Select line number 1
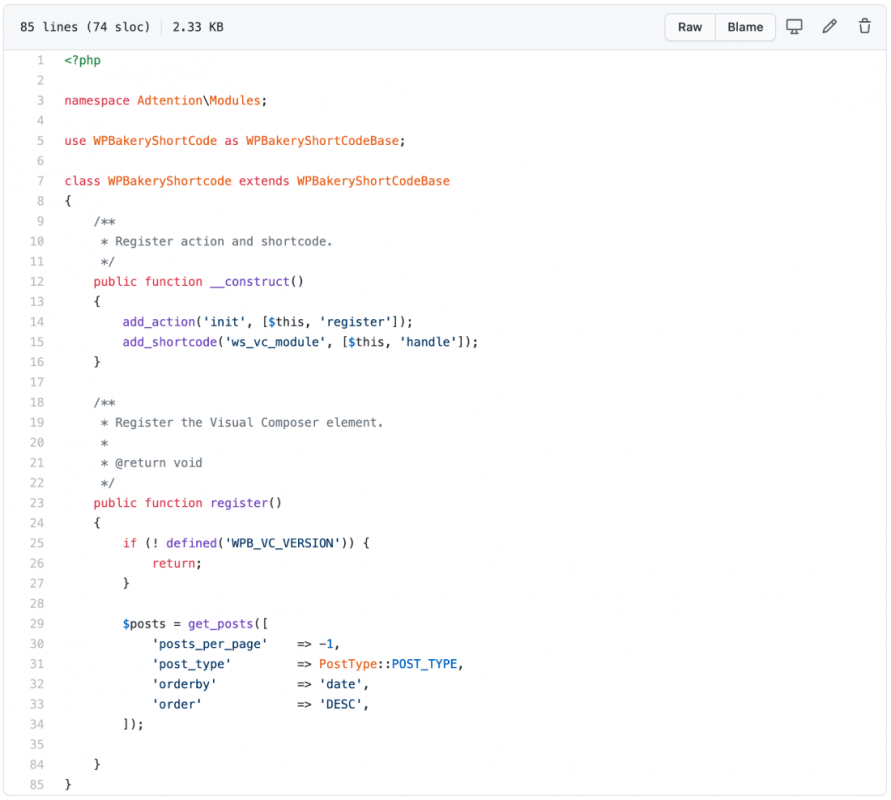Viewport: 891px width, 800px height. (x=39, y=60)
